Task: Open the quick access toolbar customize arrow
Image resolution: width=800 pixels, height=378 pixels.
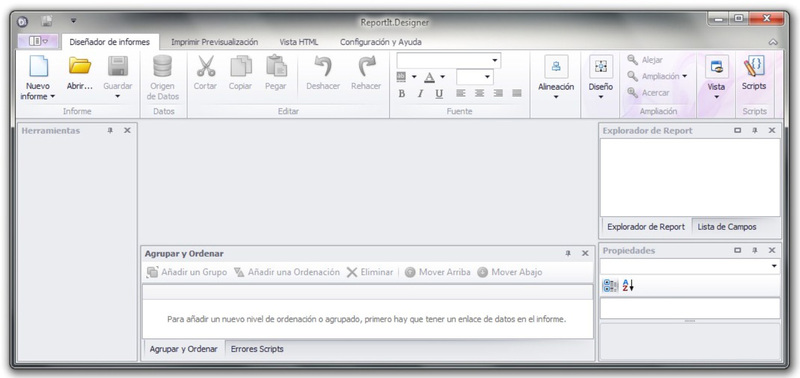Action: [73, 21]
